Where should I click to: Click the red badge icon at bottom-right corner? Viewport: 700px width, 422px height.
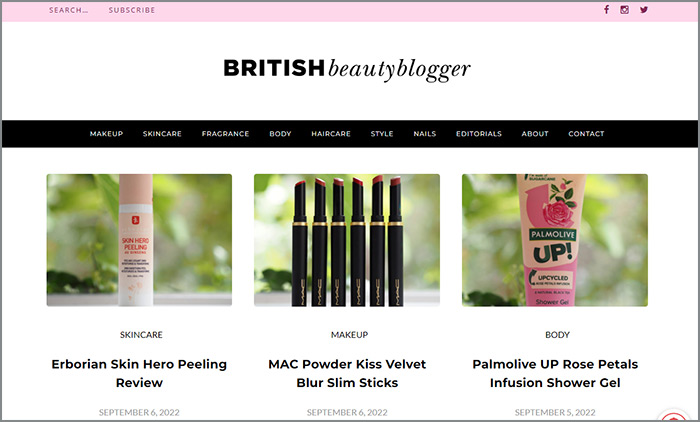tap(674, 416)
